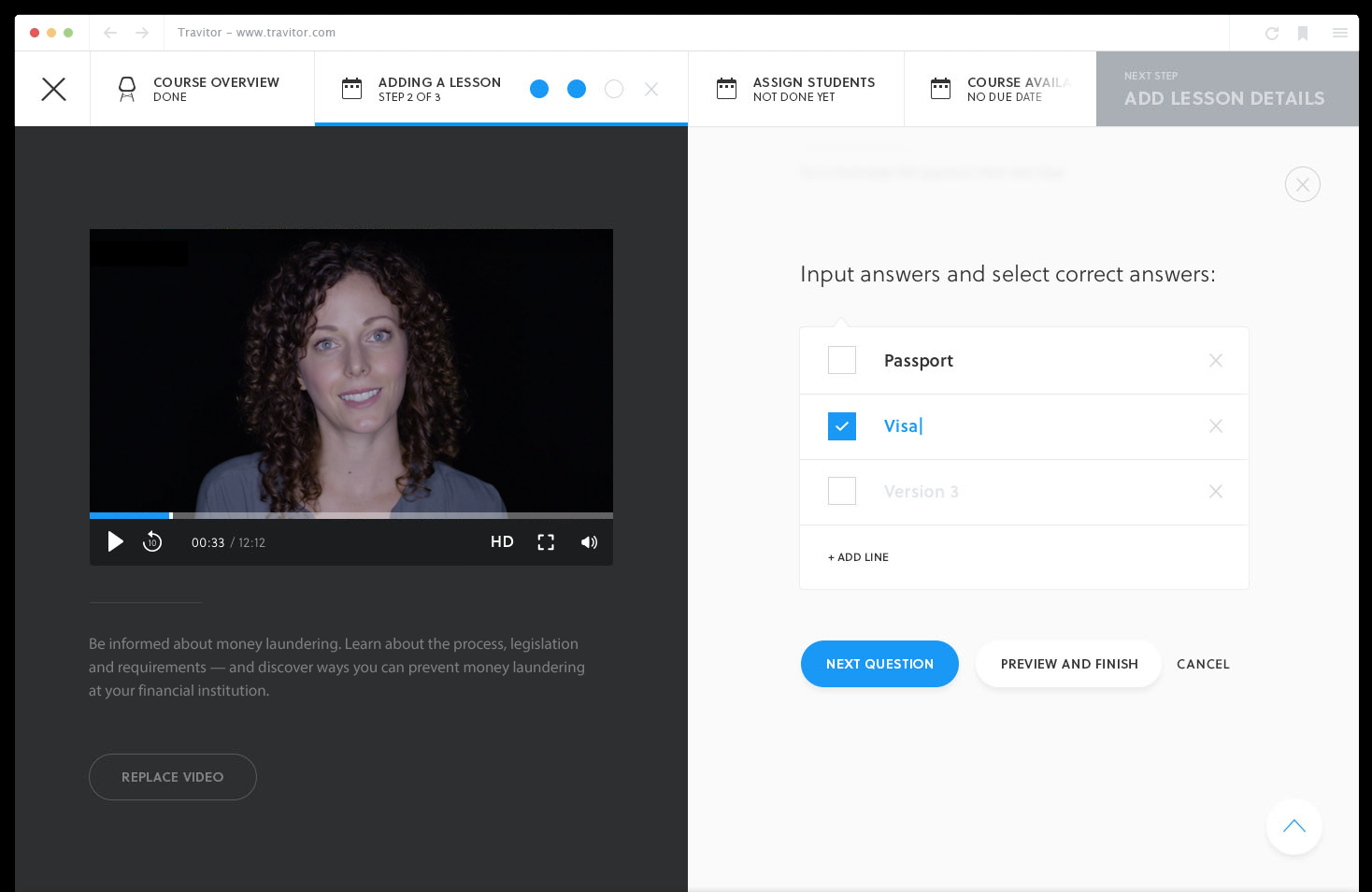Enter fullscreen mode on the video player
Screen dimensions: 1372x892
point(546,541)
